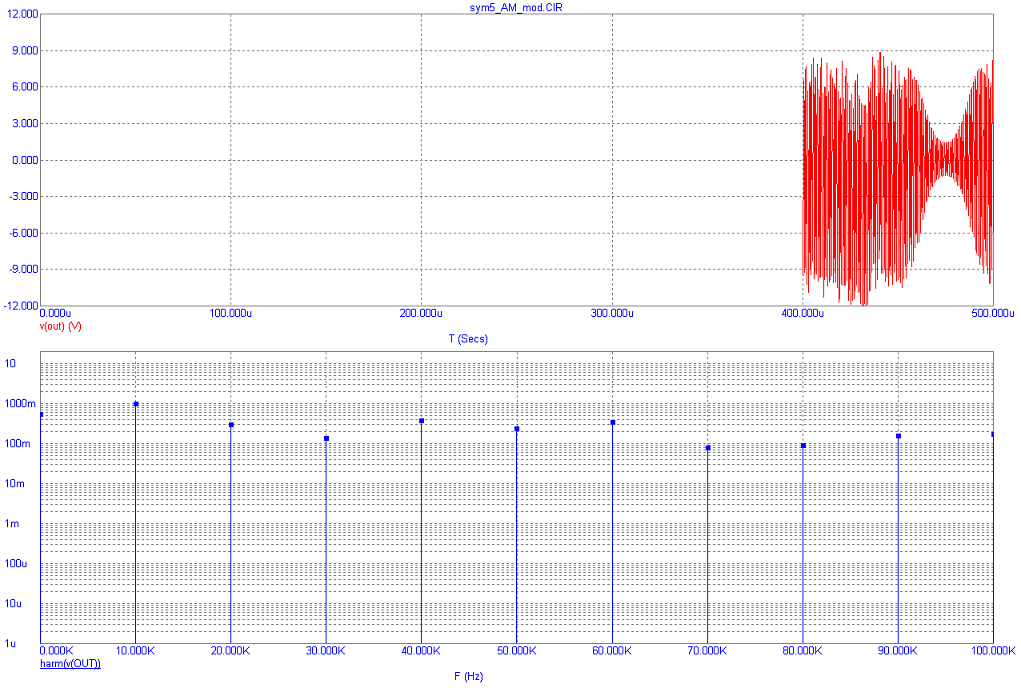The width and height of the screenshot is (1021, 688).
Task: Click the 0.000K frequency axis label
Action: [57, 650]
